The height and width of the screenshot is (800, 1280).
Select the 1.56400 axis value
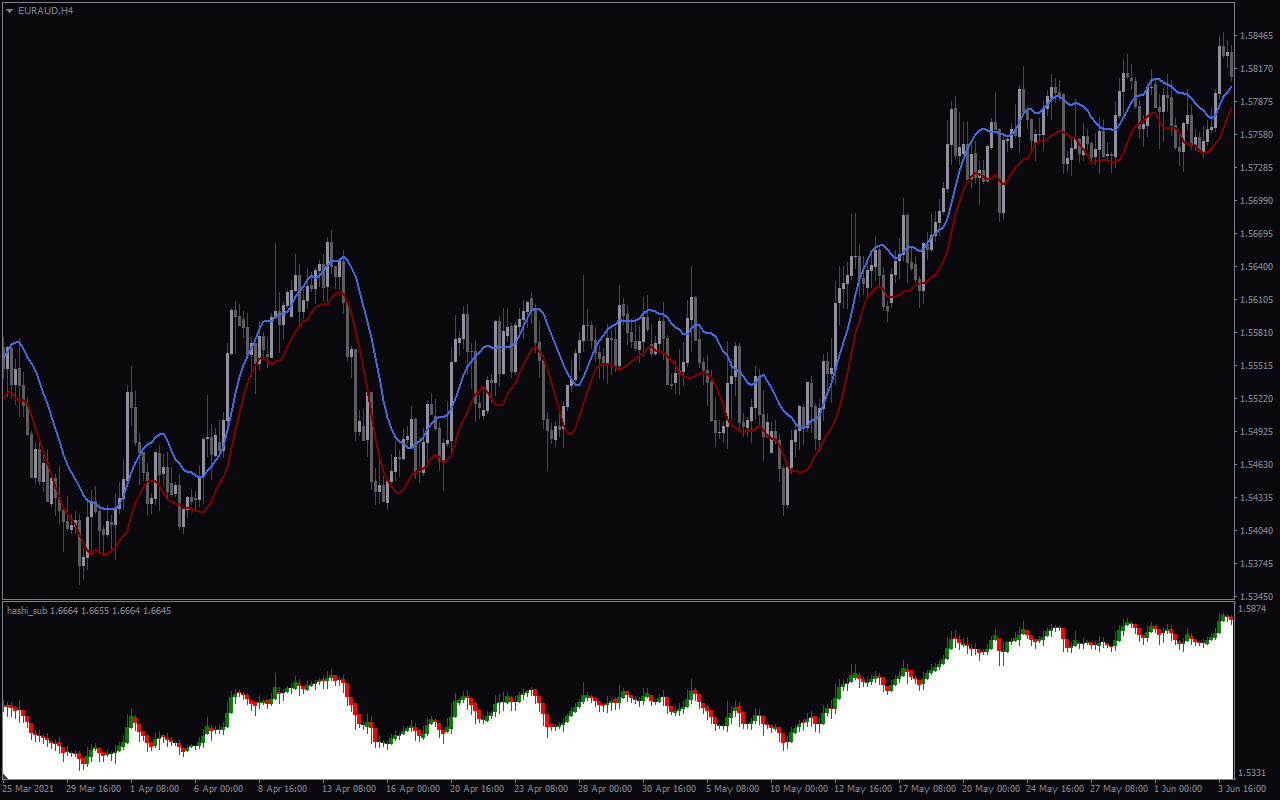pyautogui.click(x=1255, y=267)
